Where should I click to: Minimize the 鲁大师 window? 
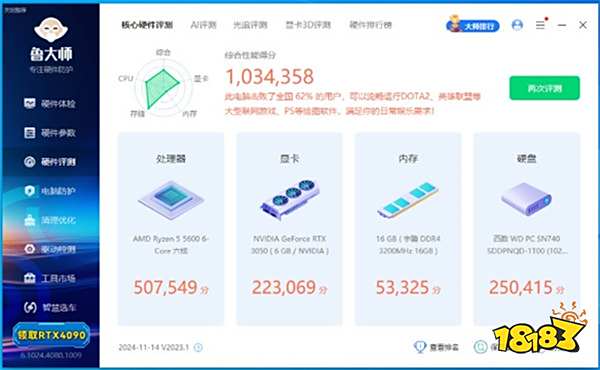562,25
